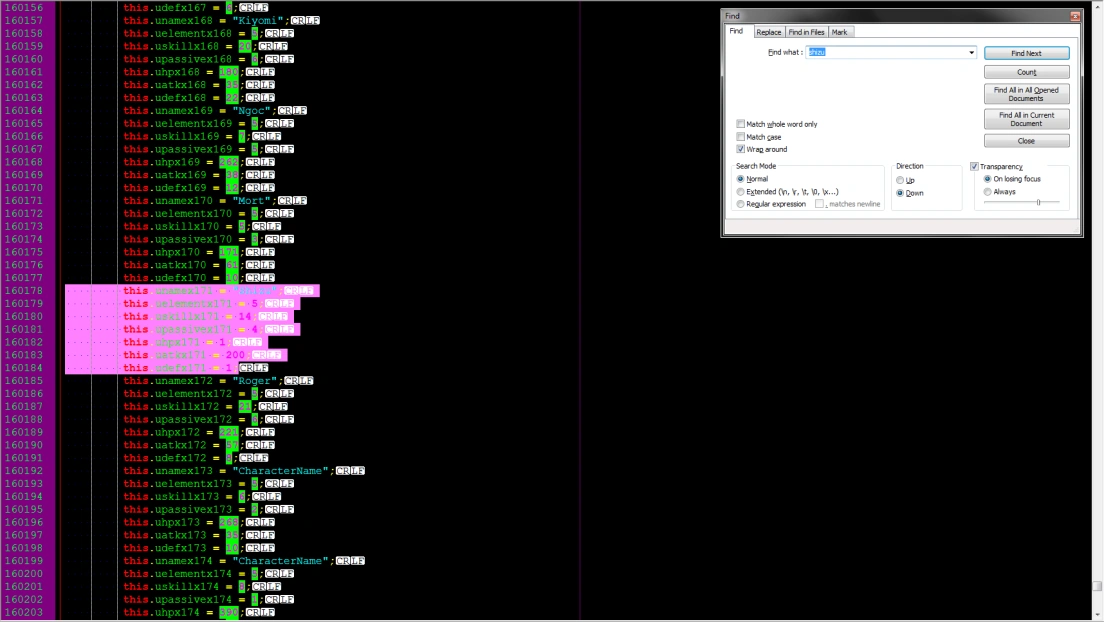Click uatkx171 value 200 on line 160183
Viewport: 1104px width, 622px height.
click(x=235, y=356)
